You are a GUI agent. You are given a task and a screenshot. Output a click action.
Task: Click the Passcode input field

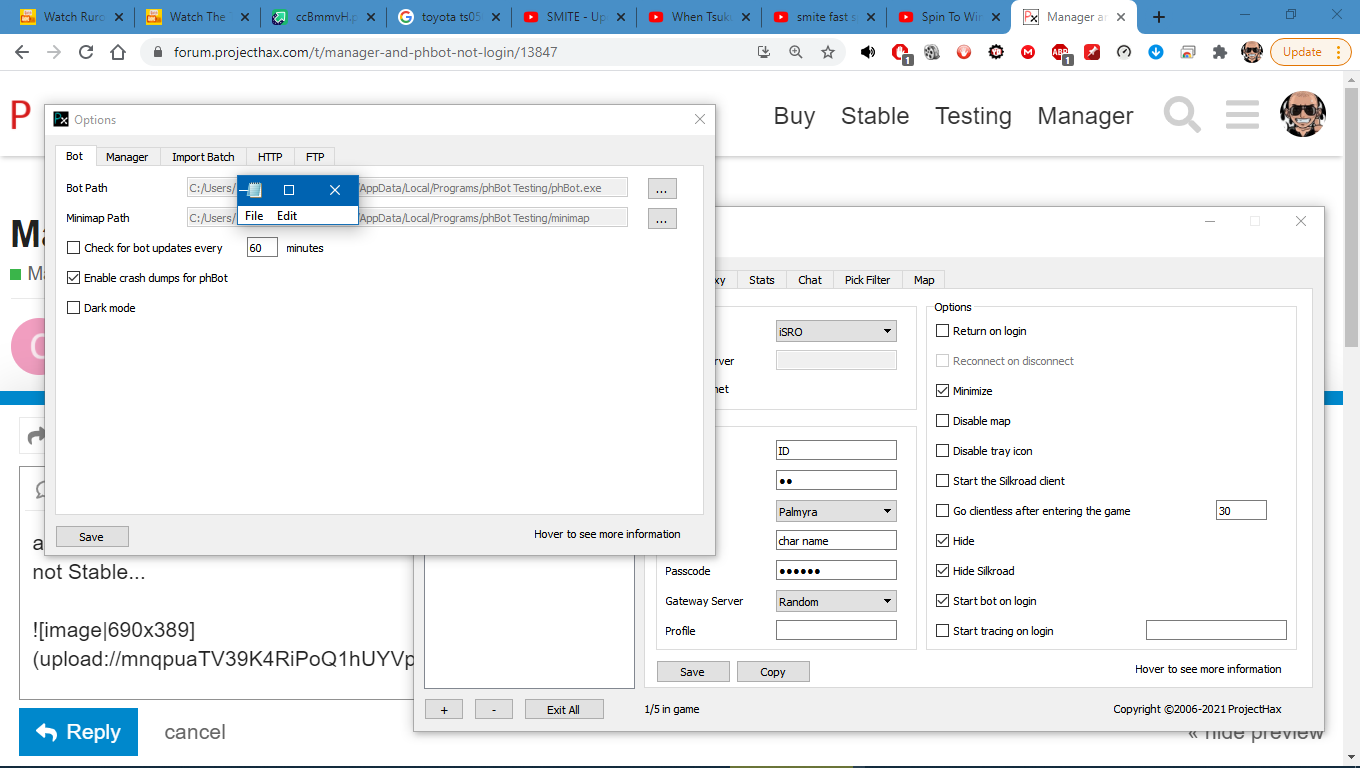pyautogui.click(x=836, y=571)
